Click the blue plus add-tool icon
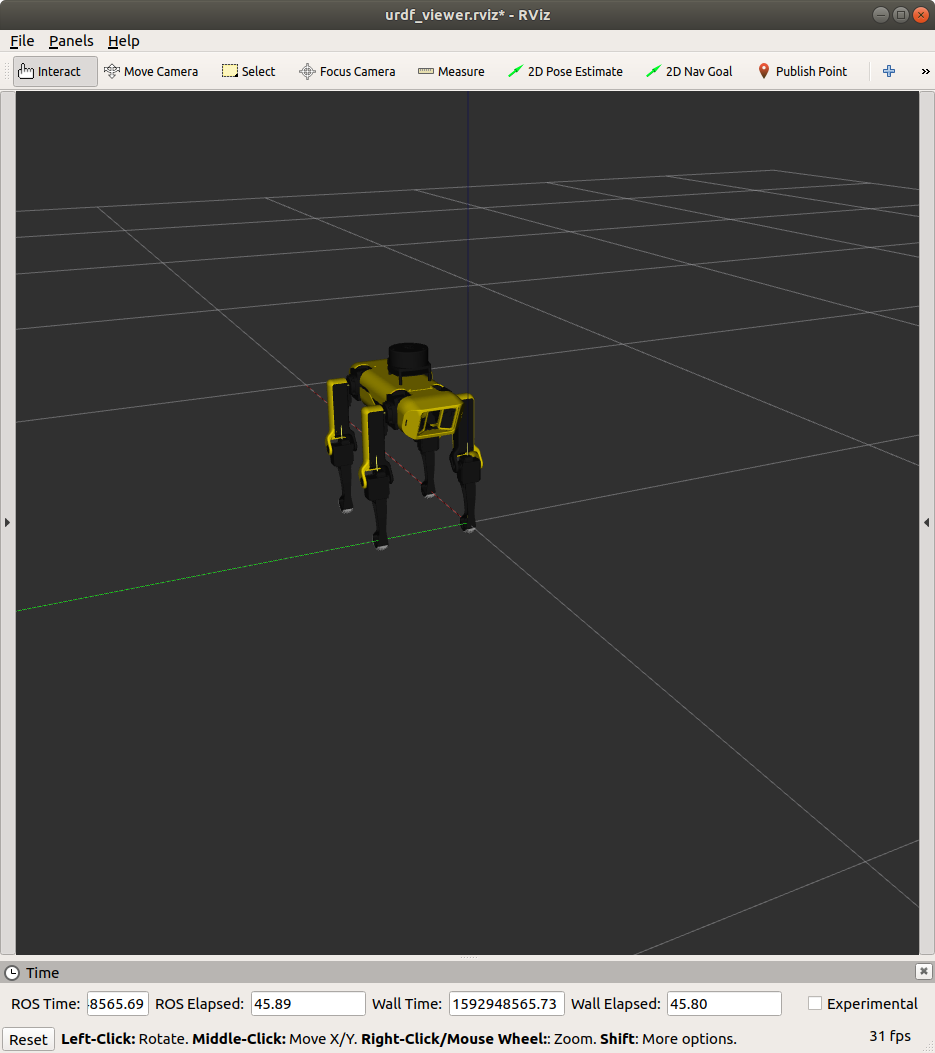The width and height of the screenshot is (935, 1053). [x=889, y=71]
